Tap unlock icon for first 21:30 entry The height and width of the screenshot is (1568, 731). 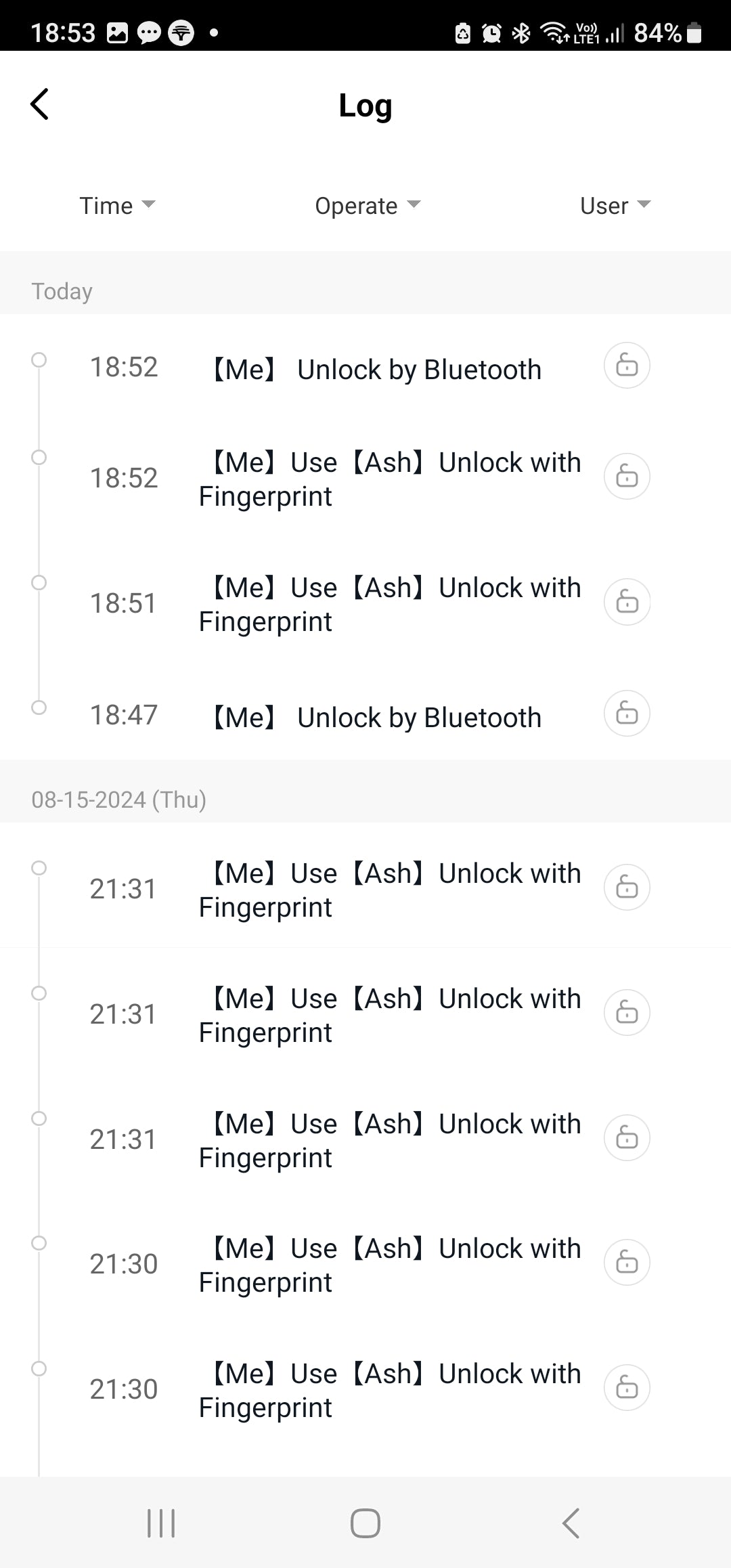point(627,1263)
